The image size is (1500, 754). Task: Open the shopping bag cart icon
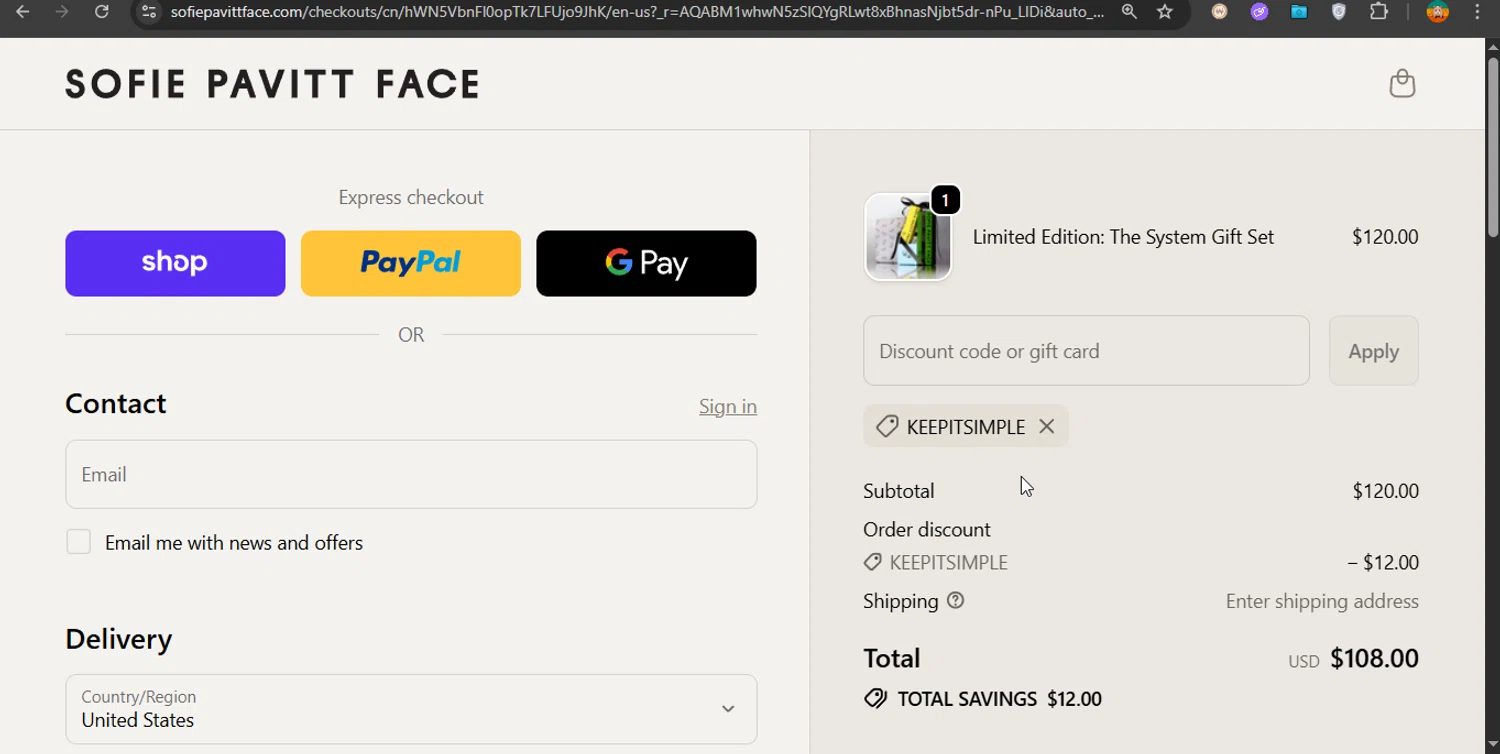coord(1402,83)
